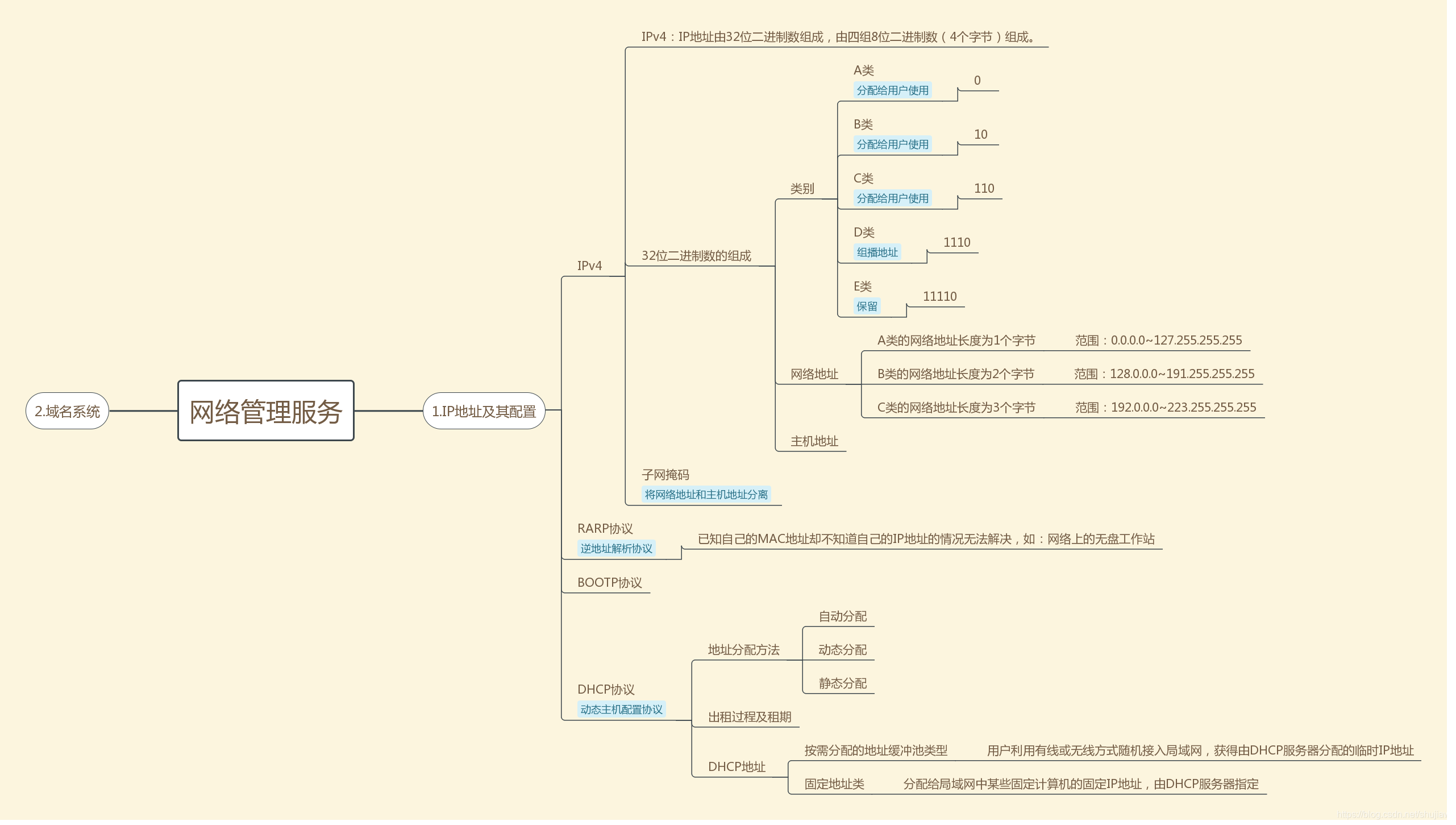Select the 动态分配 node

[x=842, y=650]
